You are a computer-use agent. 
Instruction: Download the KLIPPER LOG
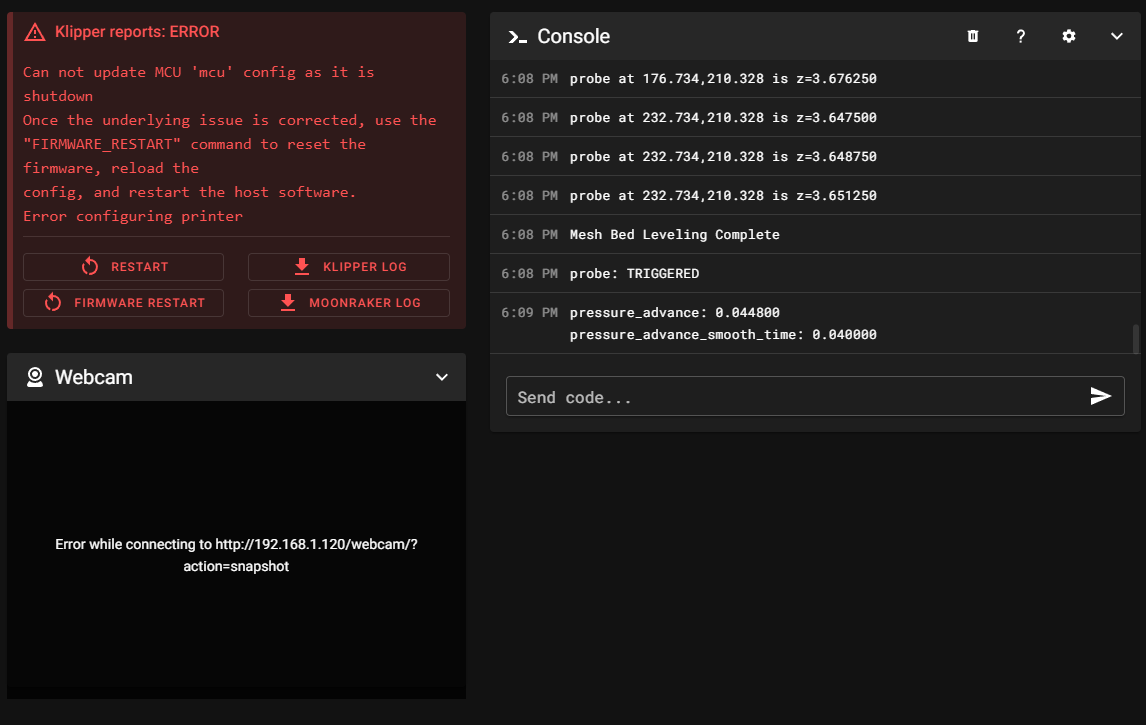[349, 267]
